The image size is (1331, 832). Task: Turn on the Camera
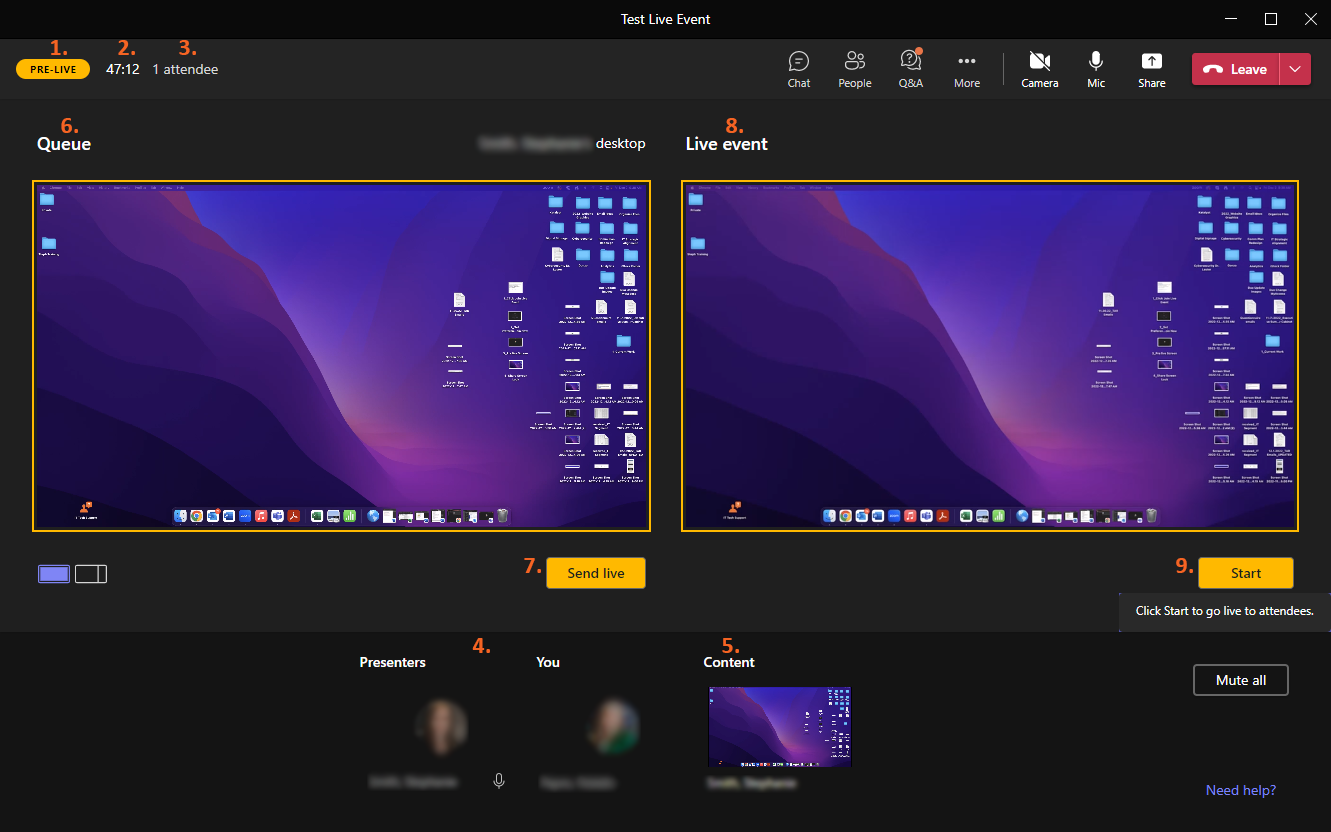point(1039,69)
